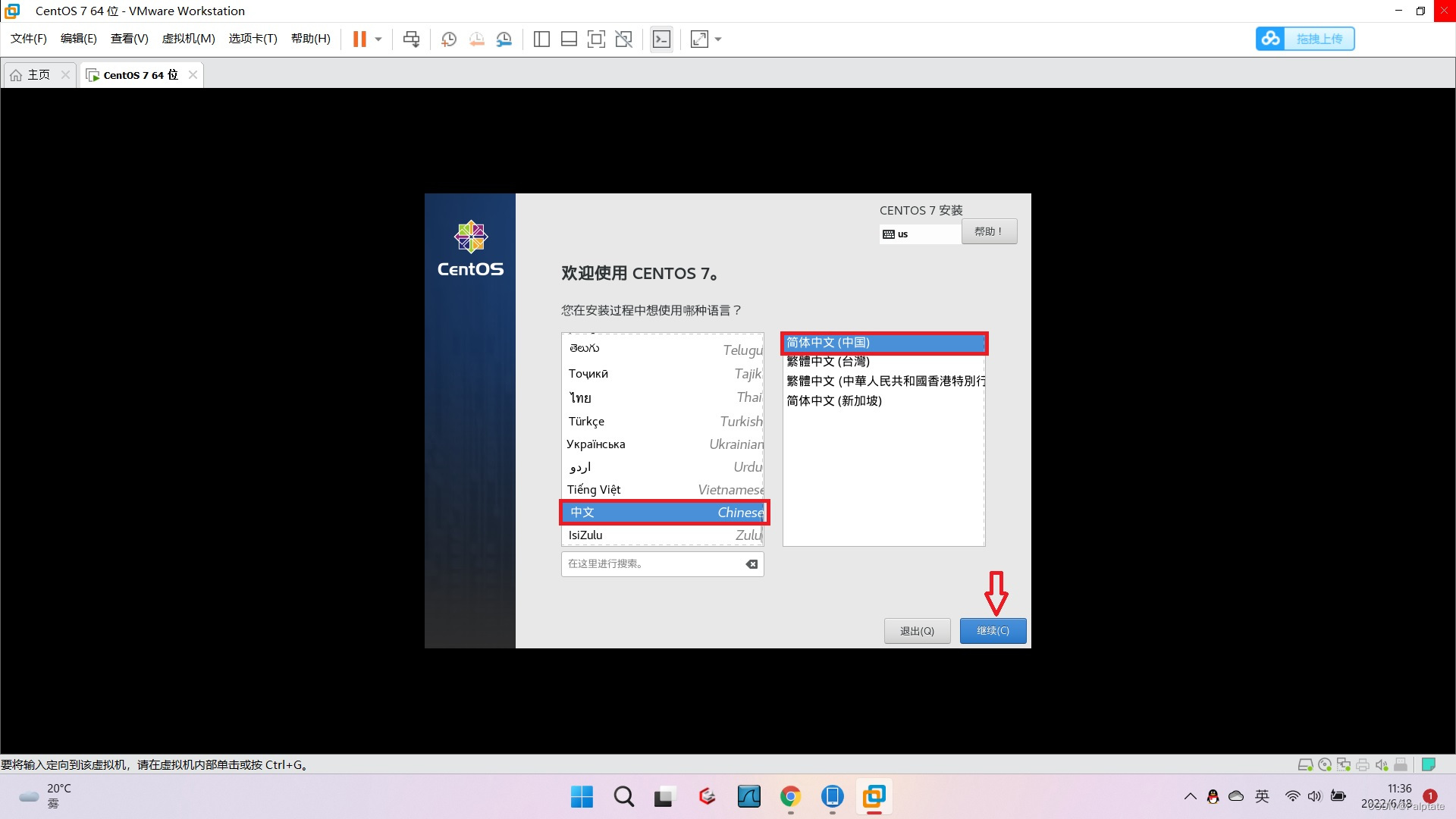Click the stretch guest display icon
Viewport: 1456px width, 819px height.
coord(699,39)
